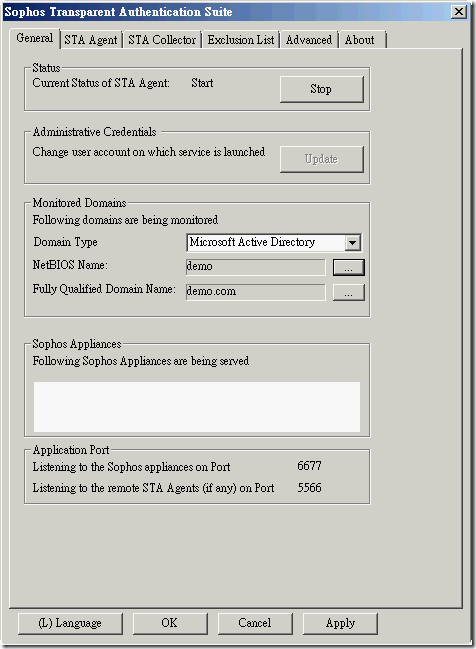Select the port value 5566

pos(309,488)
